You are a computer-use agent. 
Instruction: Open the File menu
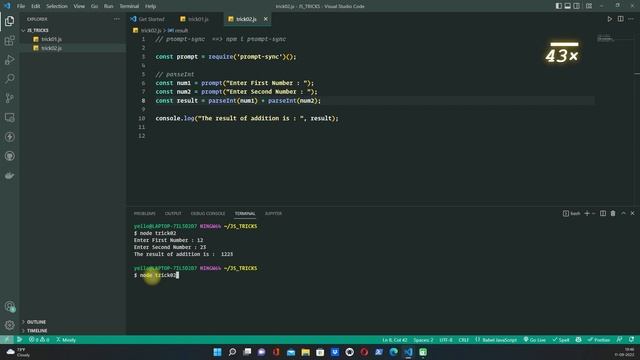21,6
